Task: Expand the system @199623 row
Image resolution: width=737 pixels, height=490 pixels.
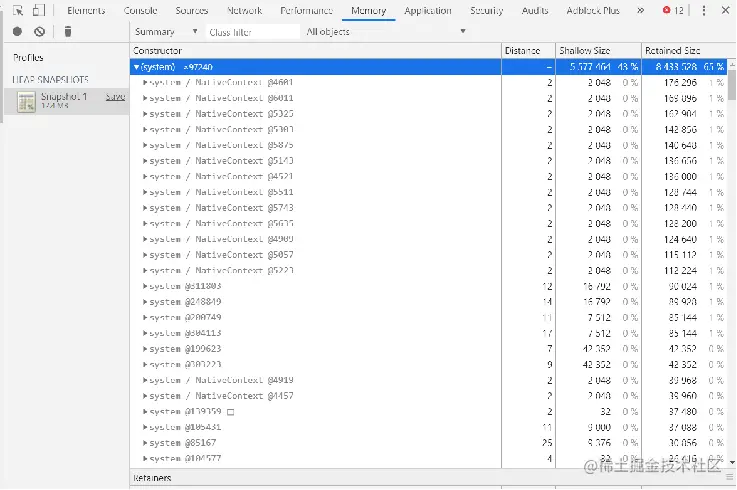Action: tap(145, 349)
